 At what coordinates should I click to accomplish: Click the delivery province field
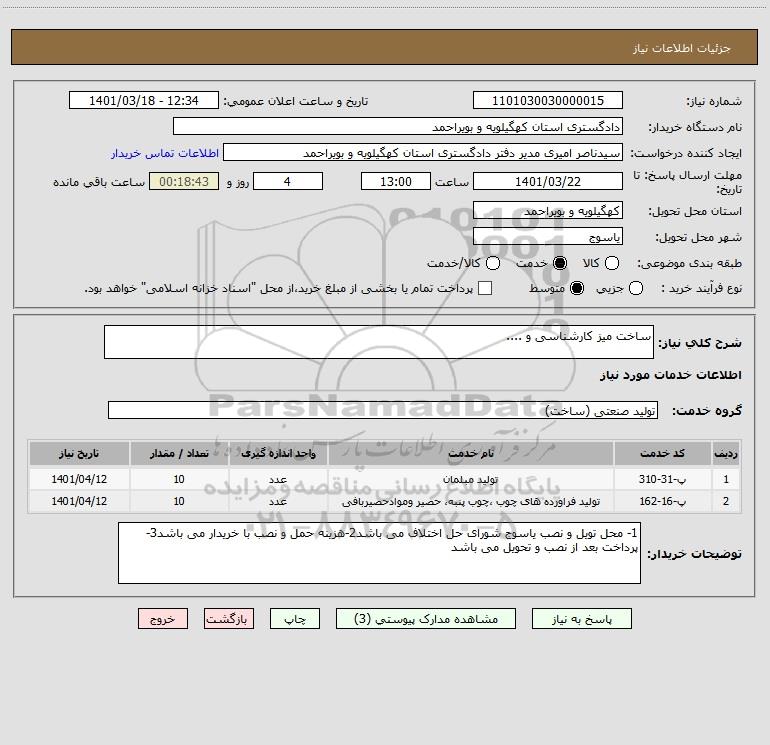[x=548, y=211]
